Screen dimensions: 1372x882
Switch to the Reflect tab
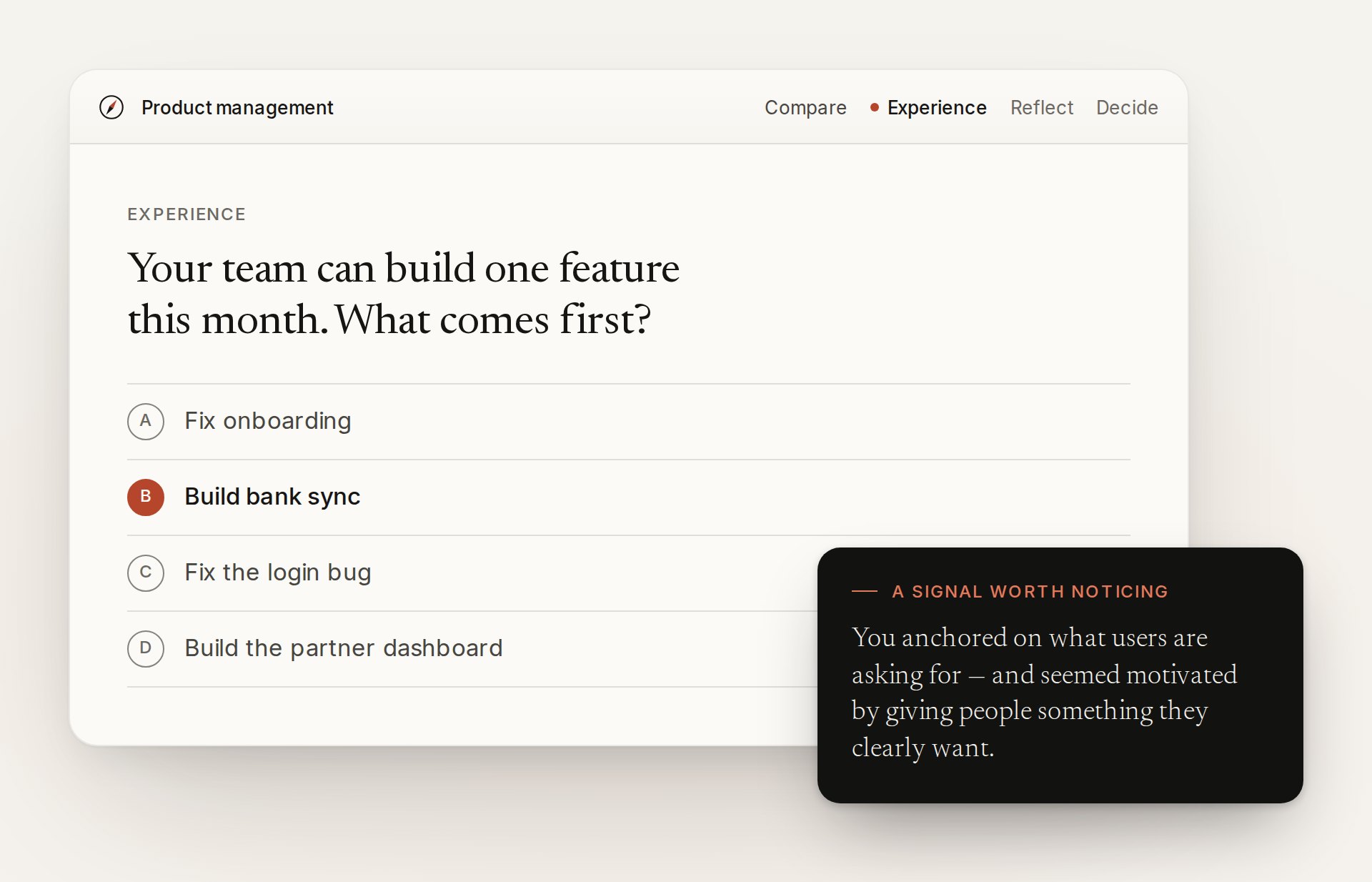pos(1041,107)
